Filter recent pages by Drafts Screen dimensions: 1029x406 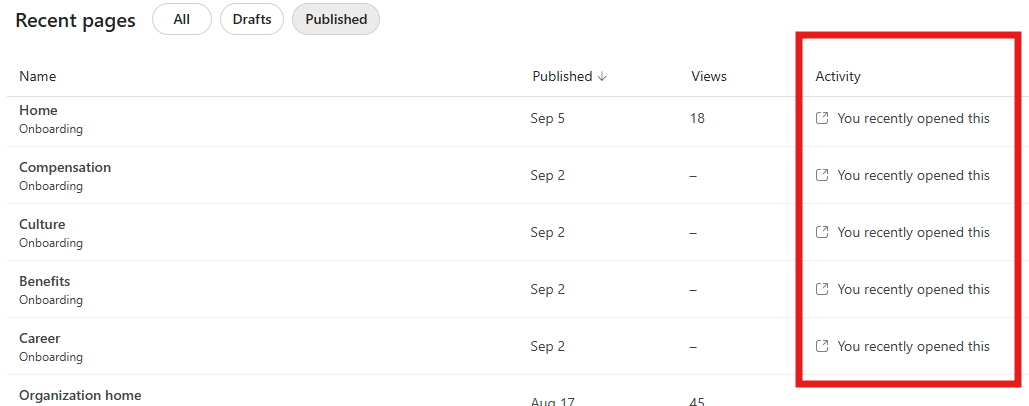[252, 19]
